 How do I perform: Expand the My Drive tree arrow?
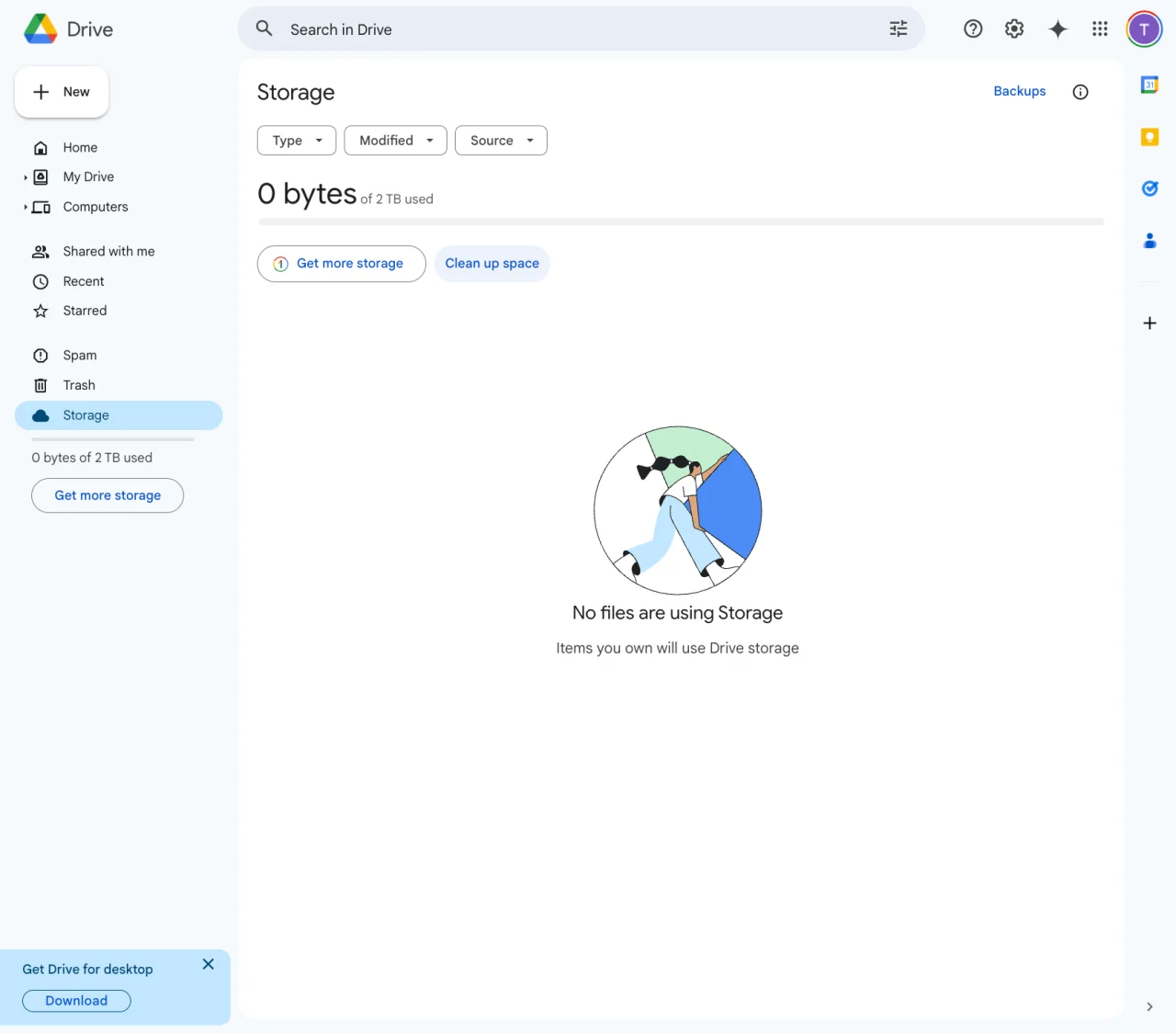pyautogui.click(x=25, y=177)
